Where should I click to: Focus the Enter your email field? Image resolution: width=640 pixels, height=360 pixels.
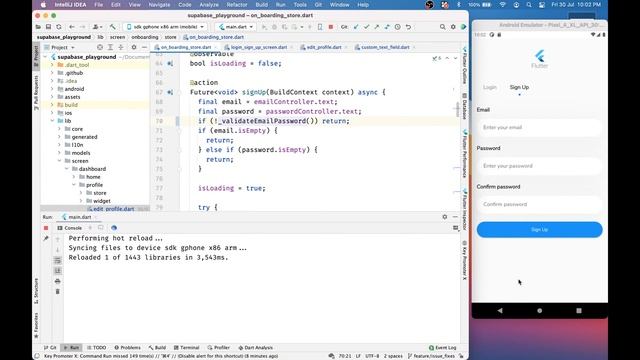click(x=539, y=127)
